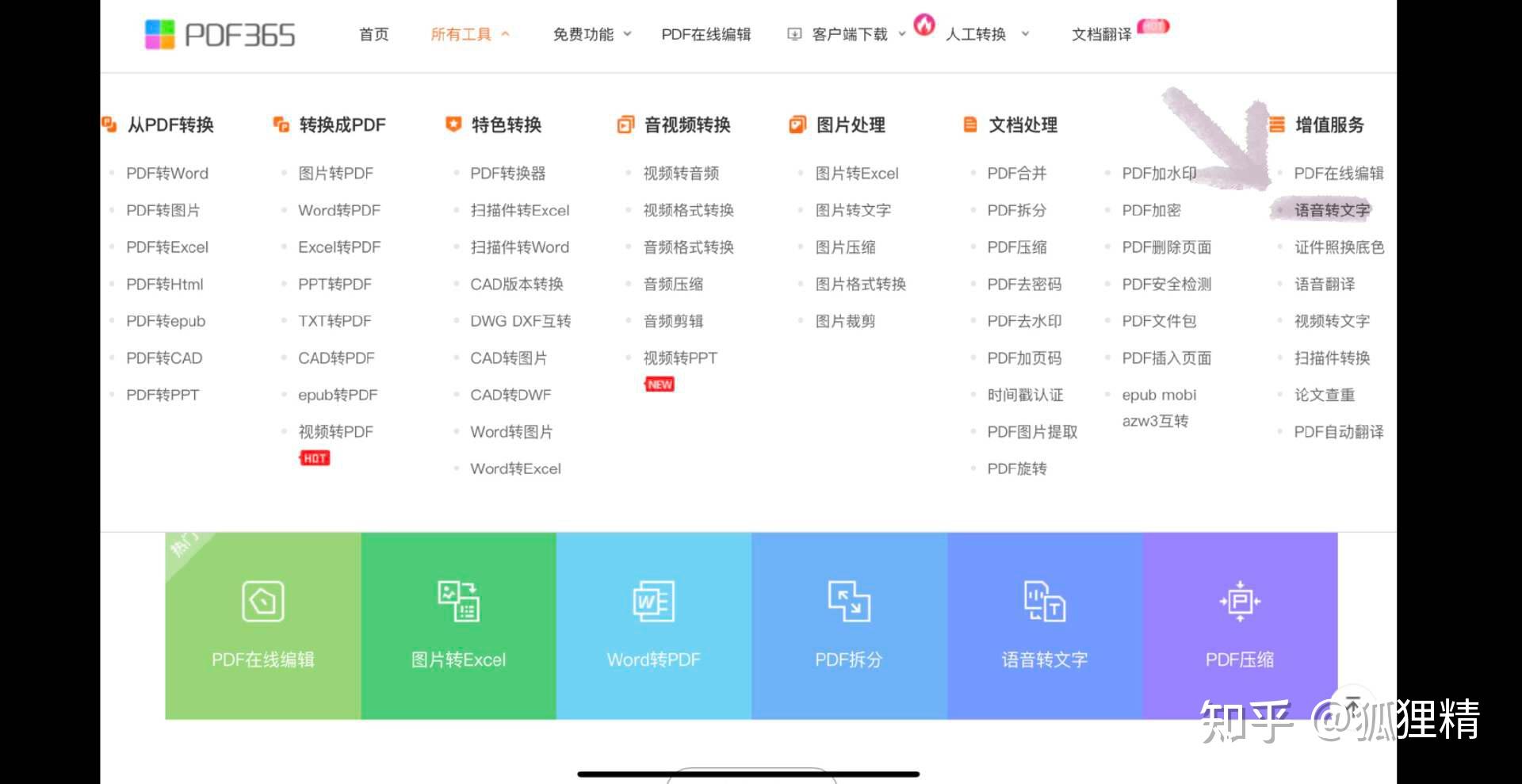
Task: Open 扫描件转换 service
Action: tap(1333, 358)
